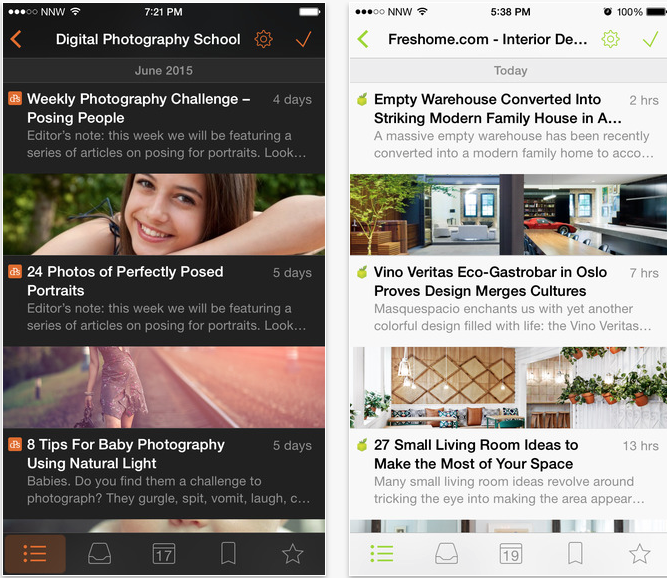667x578 pixels.
Task: Click the 5:38 PM clock
Action: click(x=510, y=12)
